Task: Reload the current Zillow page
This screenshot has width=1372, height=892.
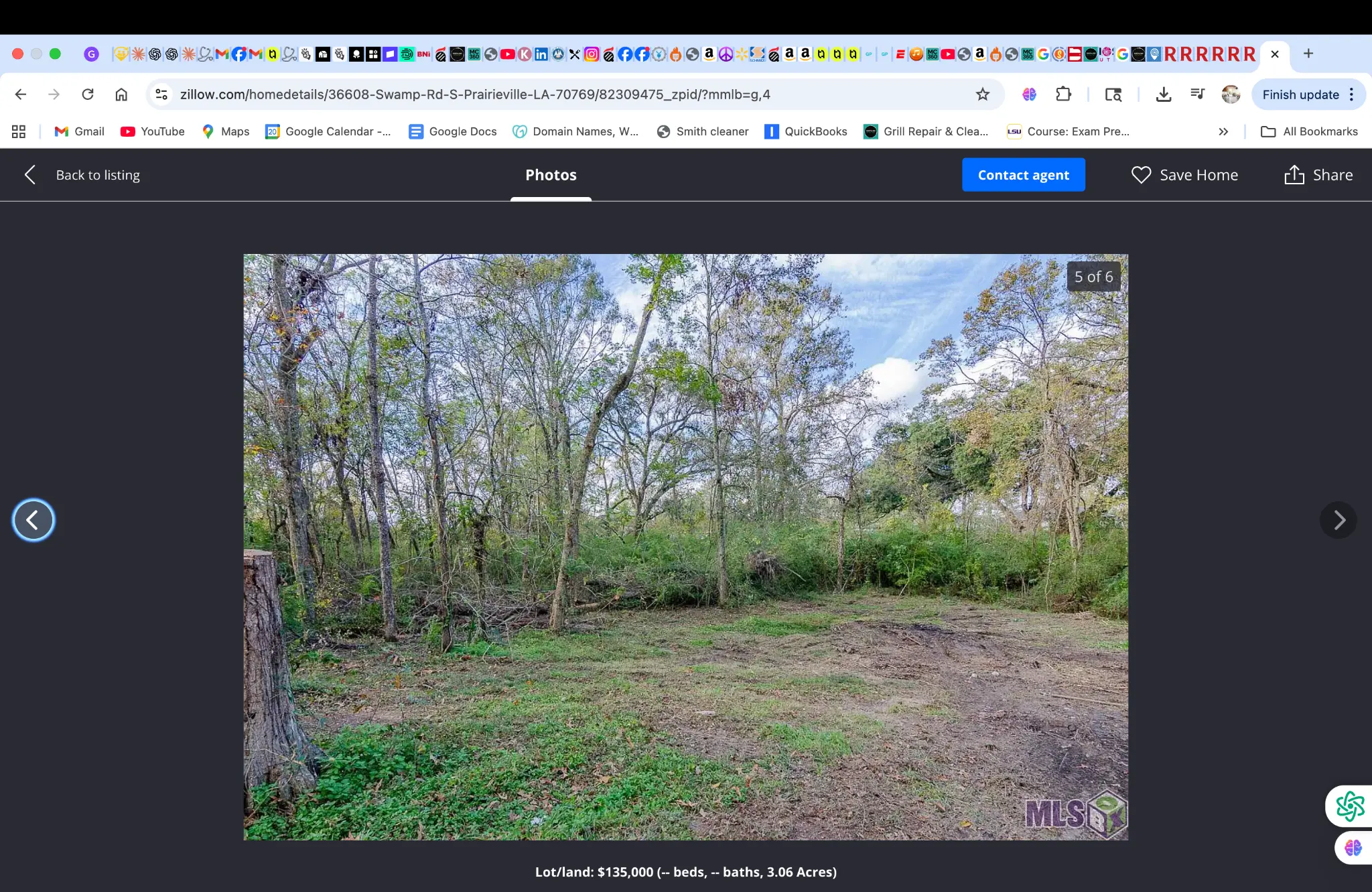Action: tap(88, 94)
